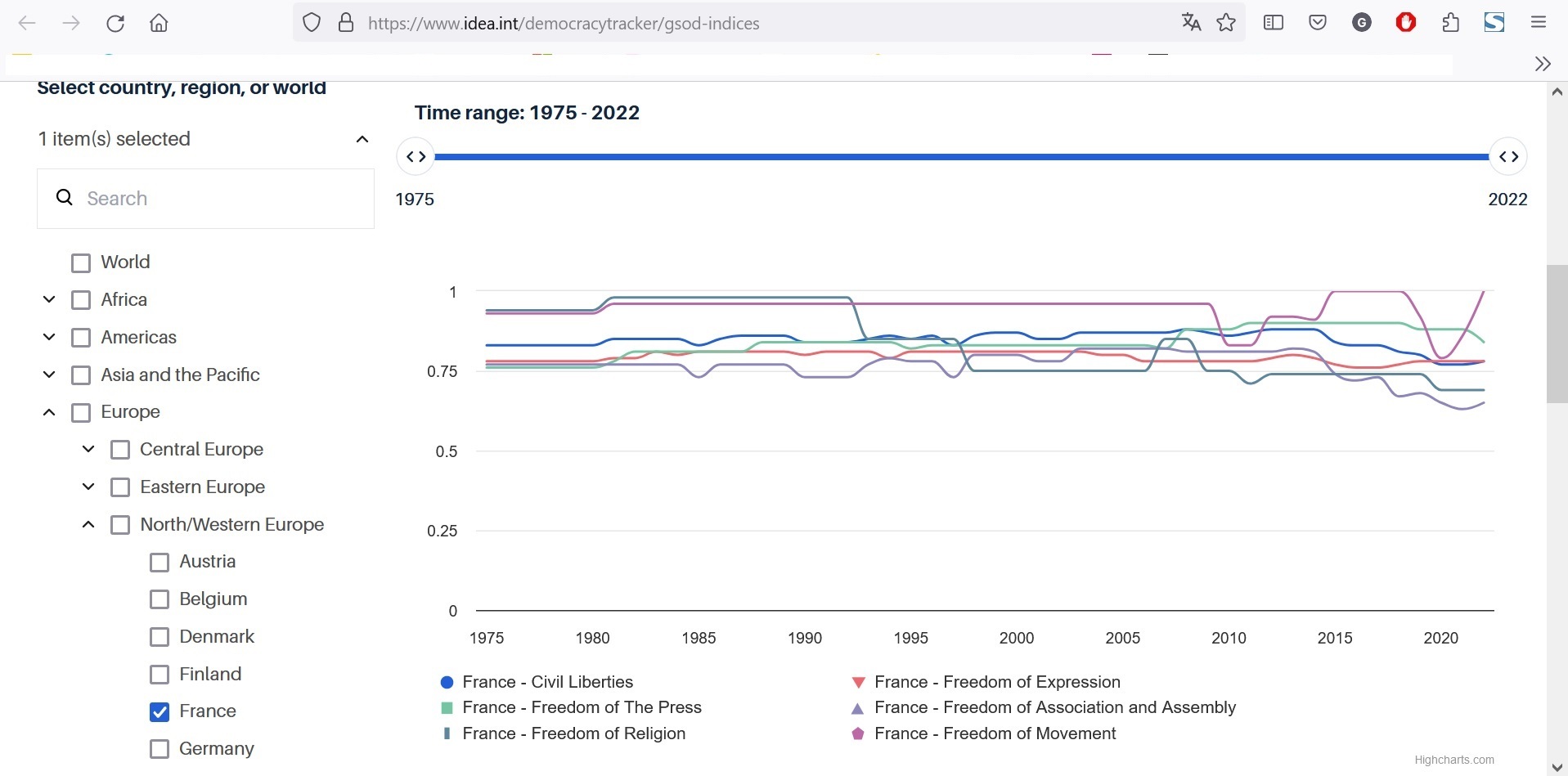Viewport: 1568px width, 776px height.
Task: Click the 2022 end slider handle
Action: point(1508,156)
